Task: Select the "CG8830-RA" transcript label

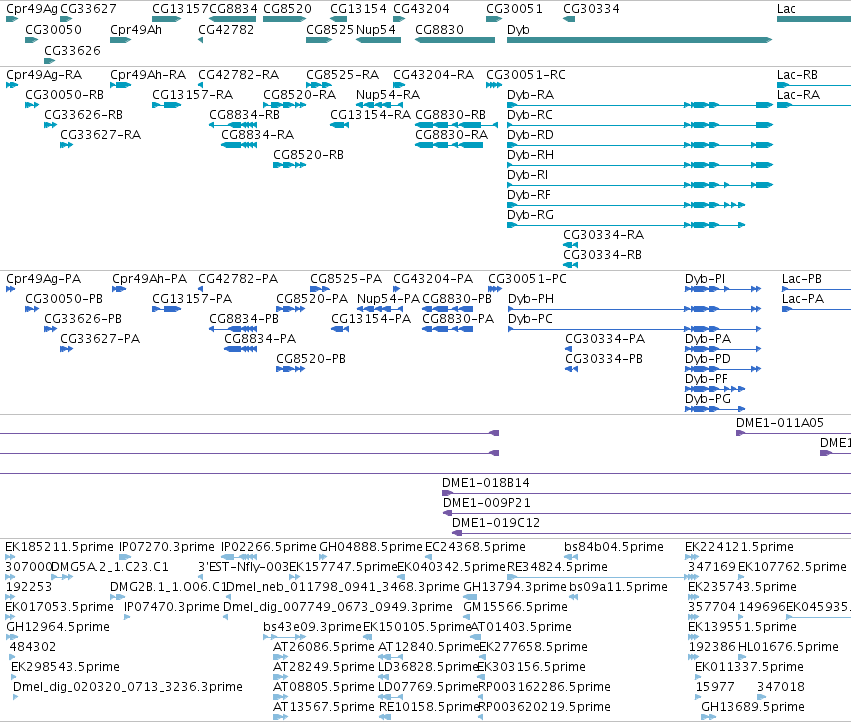Action: point(452,135)
